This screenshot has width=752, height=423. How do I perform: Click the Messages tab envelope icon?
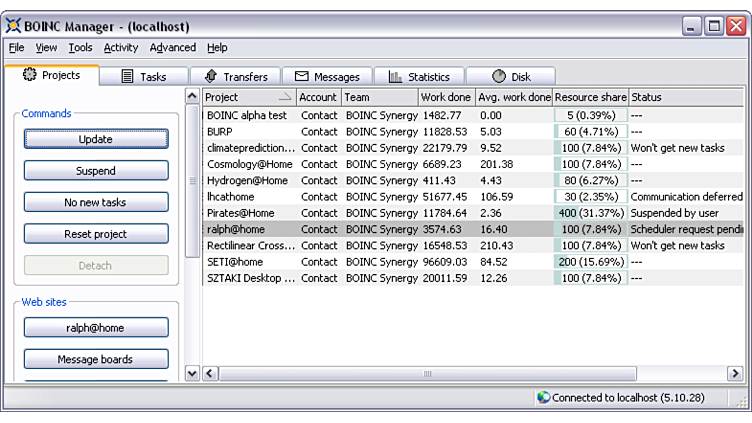tap(301, 77)
